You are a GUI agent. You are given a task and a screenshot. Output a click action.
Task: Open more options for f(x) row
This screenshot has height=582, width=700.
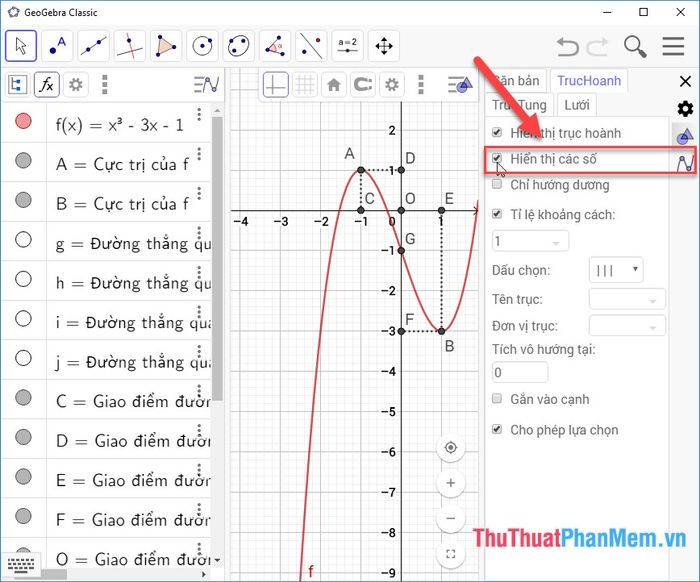coord(200,114)
